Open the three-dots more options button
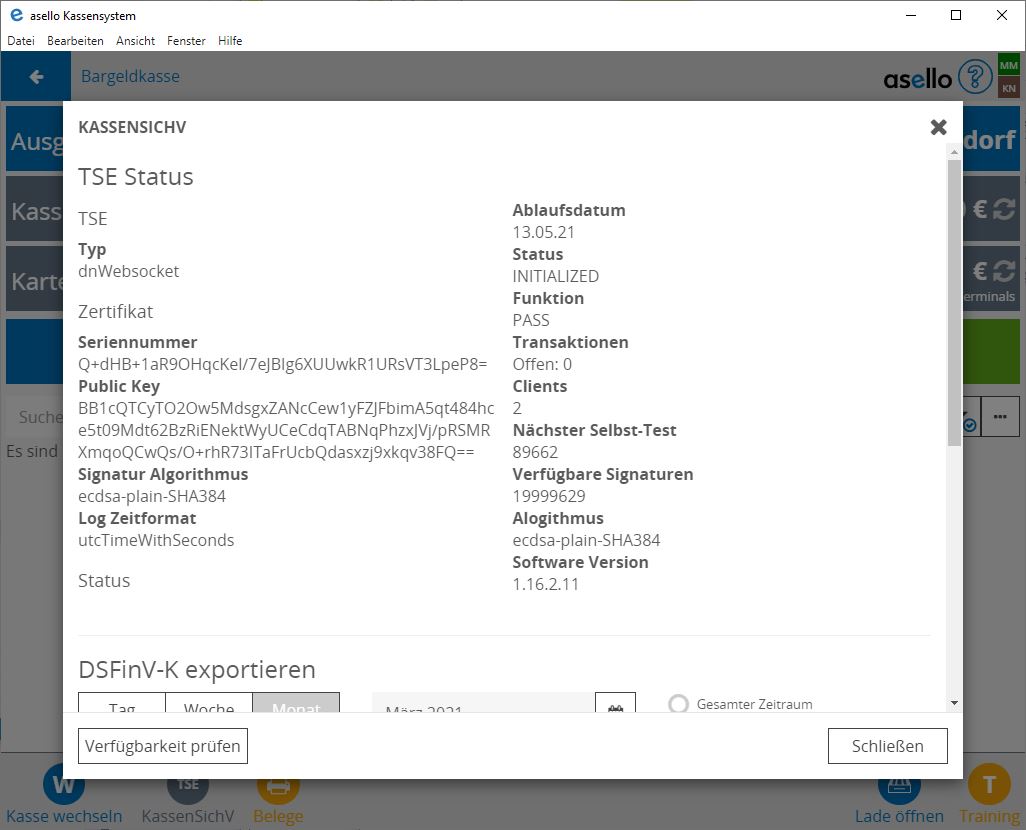The height and width of the screenshot is (830, 1026). coord(1000,417)
